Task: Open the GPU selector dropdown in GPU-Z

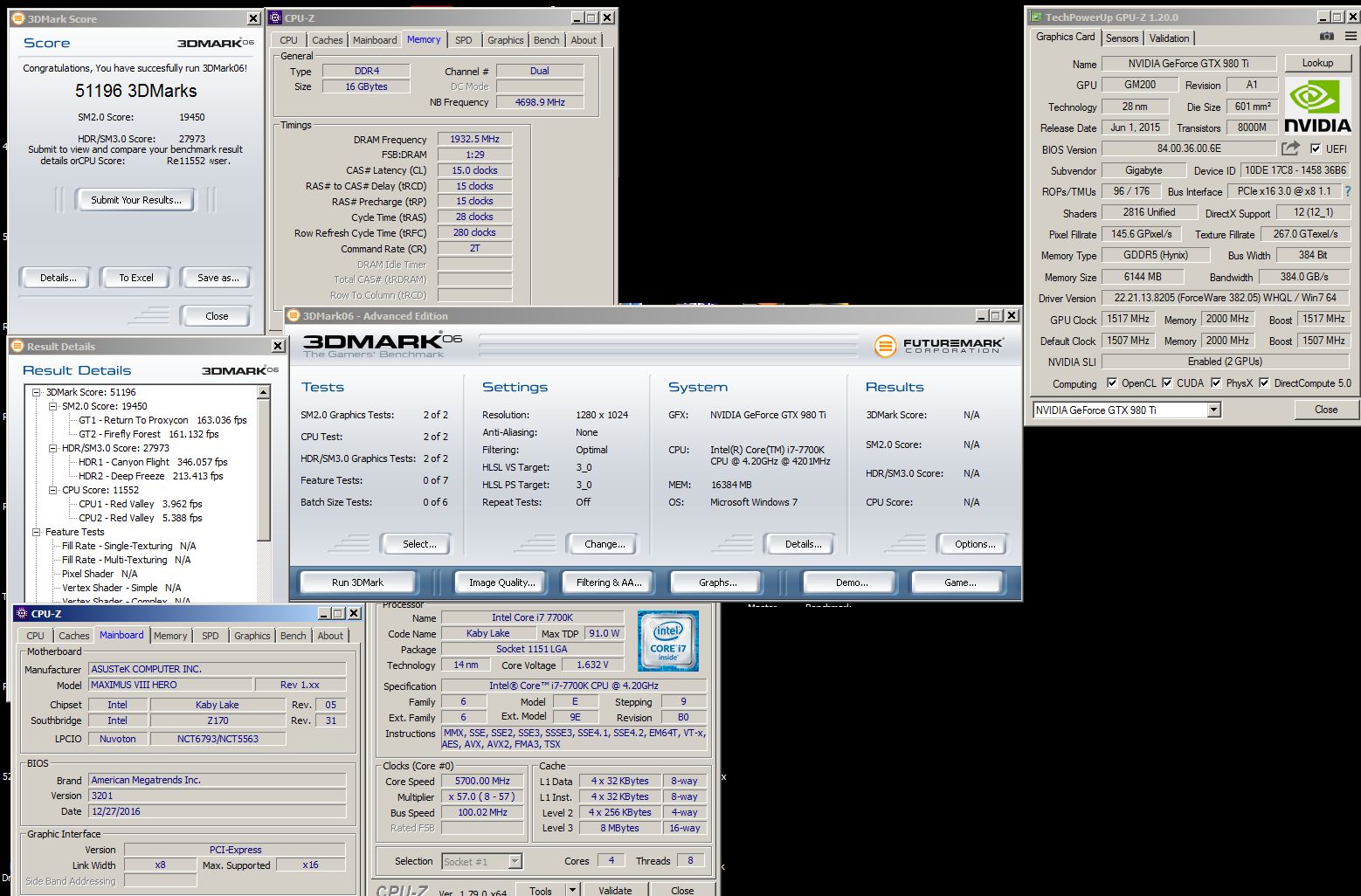Action: pos(1213,410)
